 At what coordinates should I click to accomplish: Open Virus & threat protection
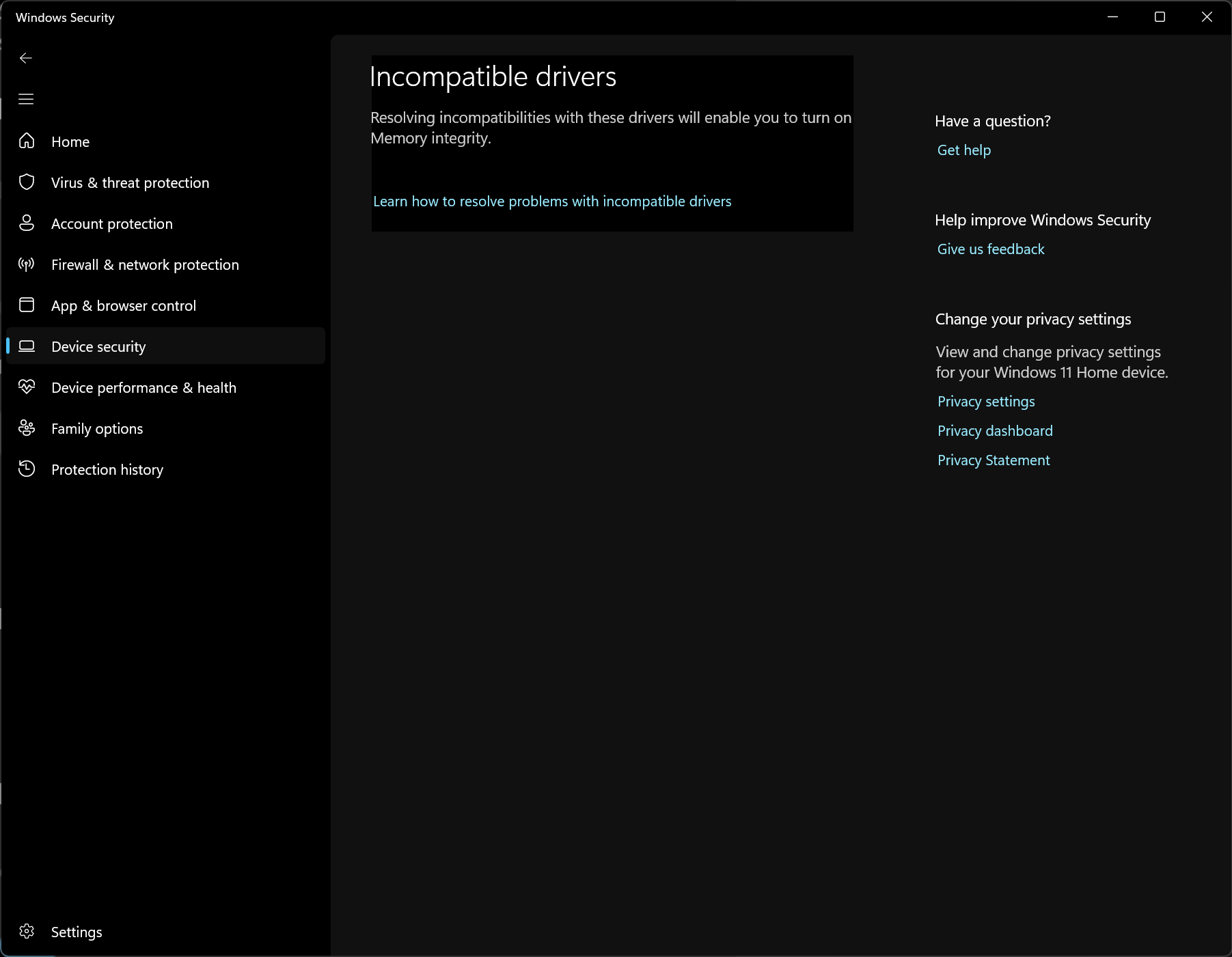[x=165, y=182]
